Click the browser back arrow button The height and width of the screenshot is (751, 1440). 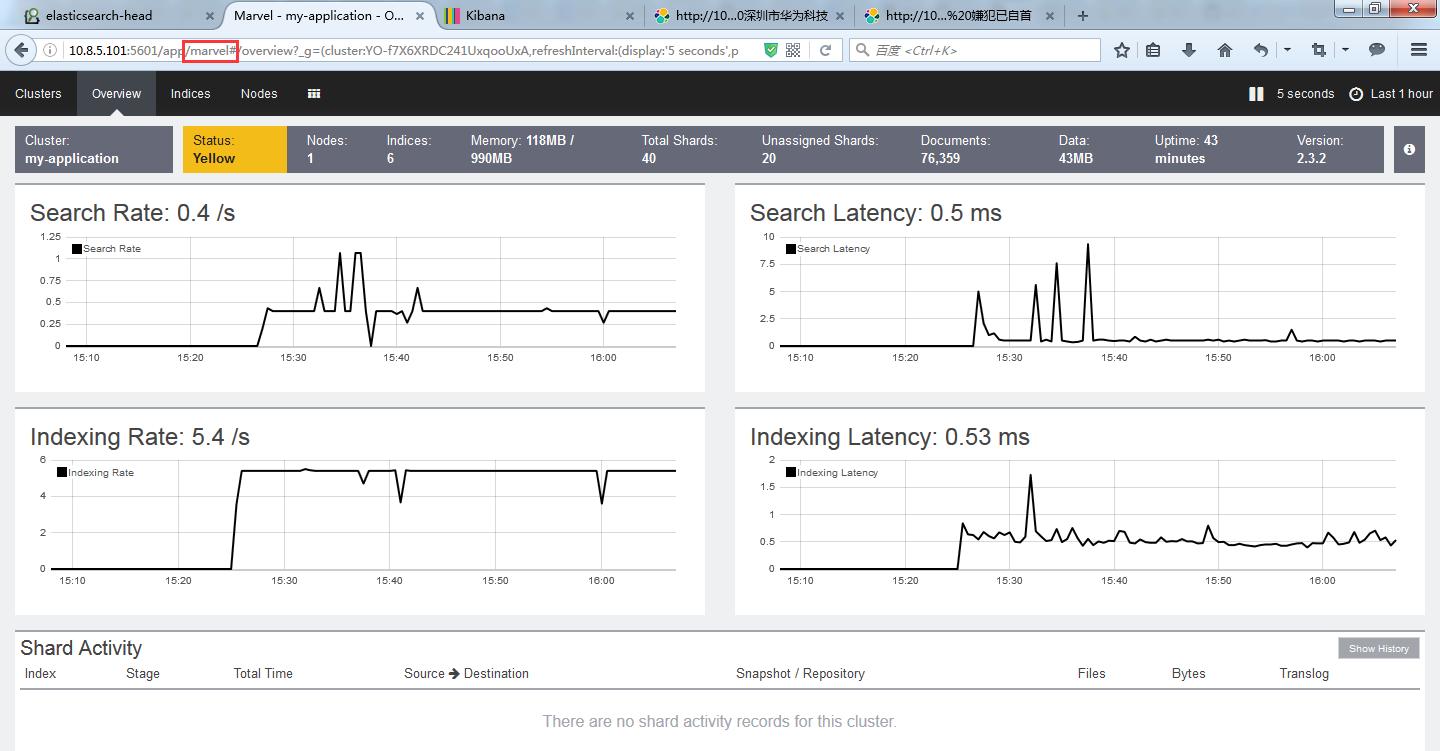[21, 50]
